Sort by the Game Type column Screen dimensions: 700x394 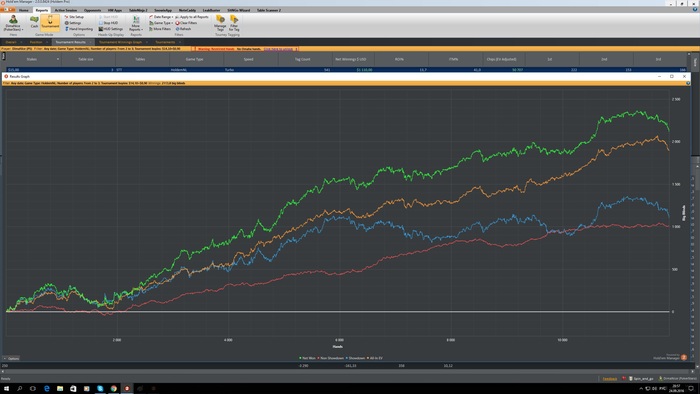click(194, 59)
